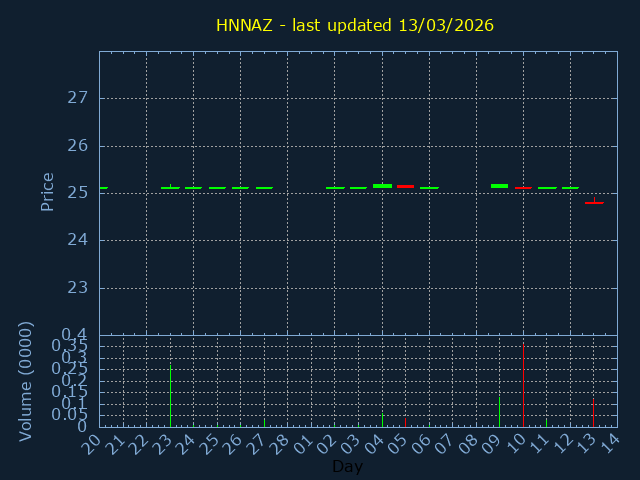Image resolution: width=640 pixels, height=480 pixels.
Task: Select the green candlestick for day 09
Action: pos(499,186)
